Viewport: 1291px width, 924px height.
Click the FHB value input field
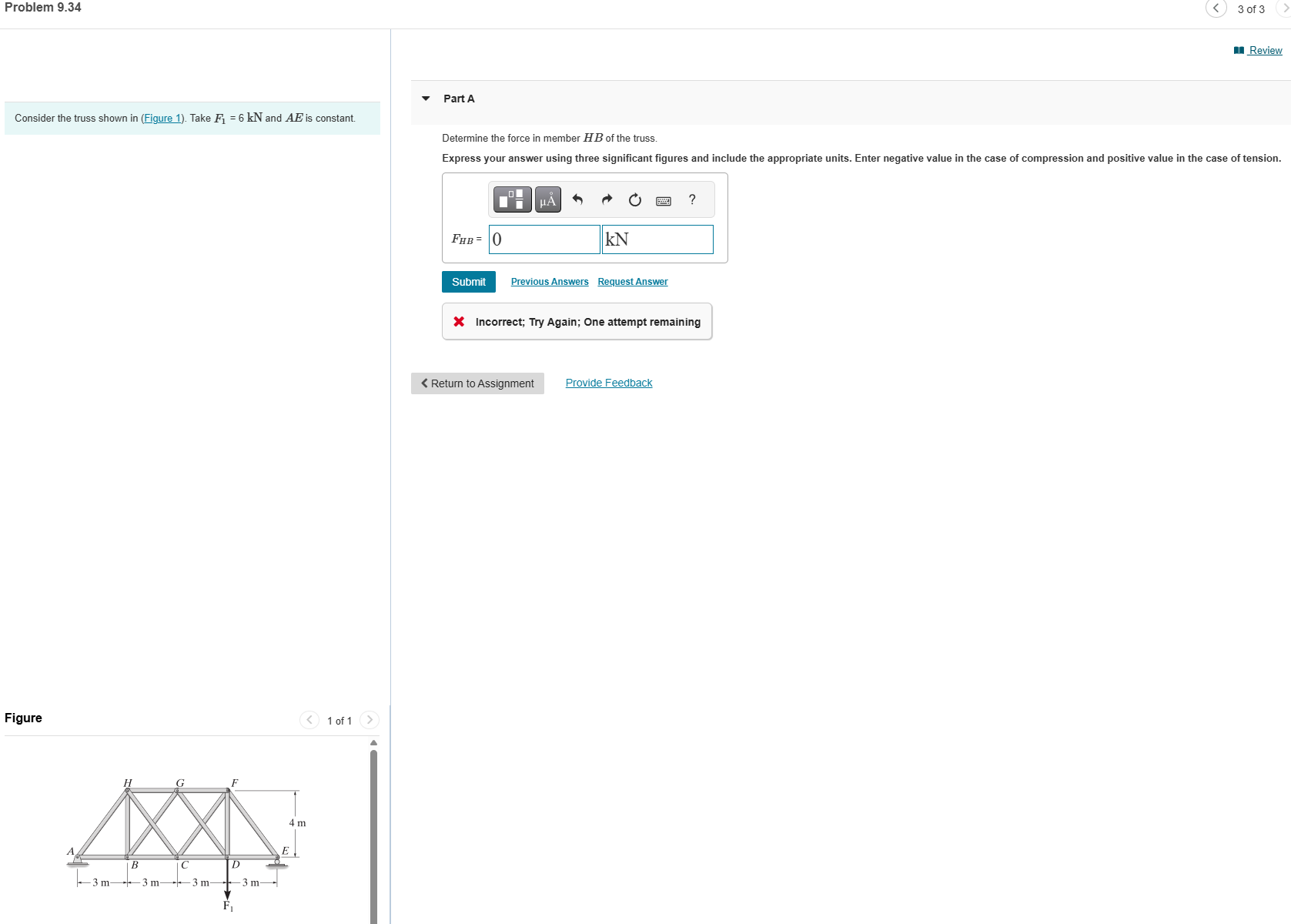pyautogui.click(x=545, y=239)
